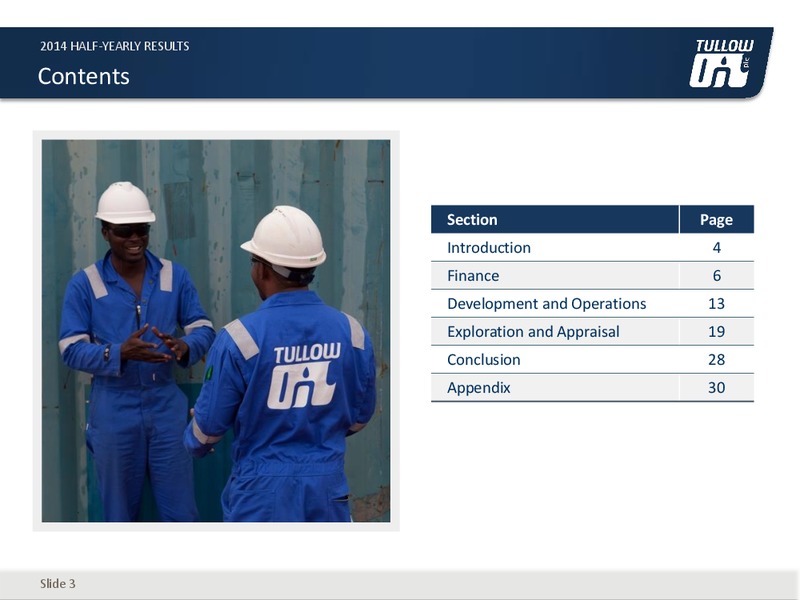800x600 pixels.
Task: Select the 'Finance' section entry
Action: pyautogui.click(x=473, y=276)
